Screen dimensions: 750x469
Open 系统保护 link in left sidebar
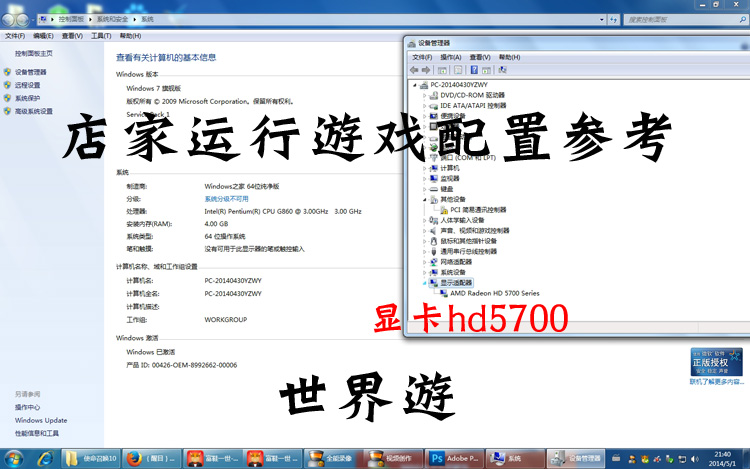27,98
